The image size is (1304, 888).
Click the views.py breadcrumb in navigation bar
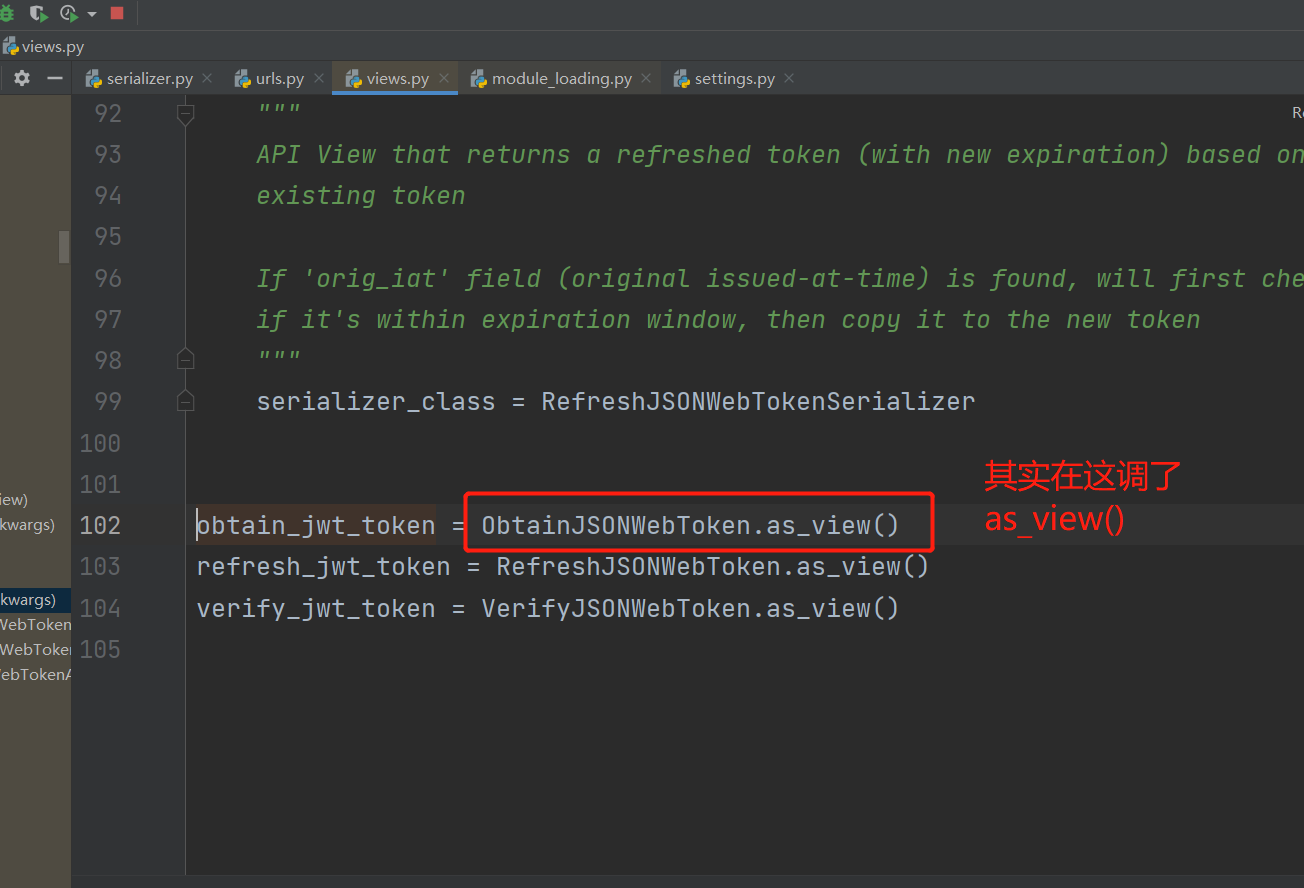pos(43,47)
